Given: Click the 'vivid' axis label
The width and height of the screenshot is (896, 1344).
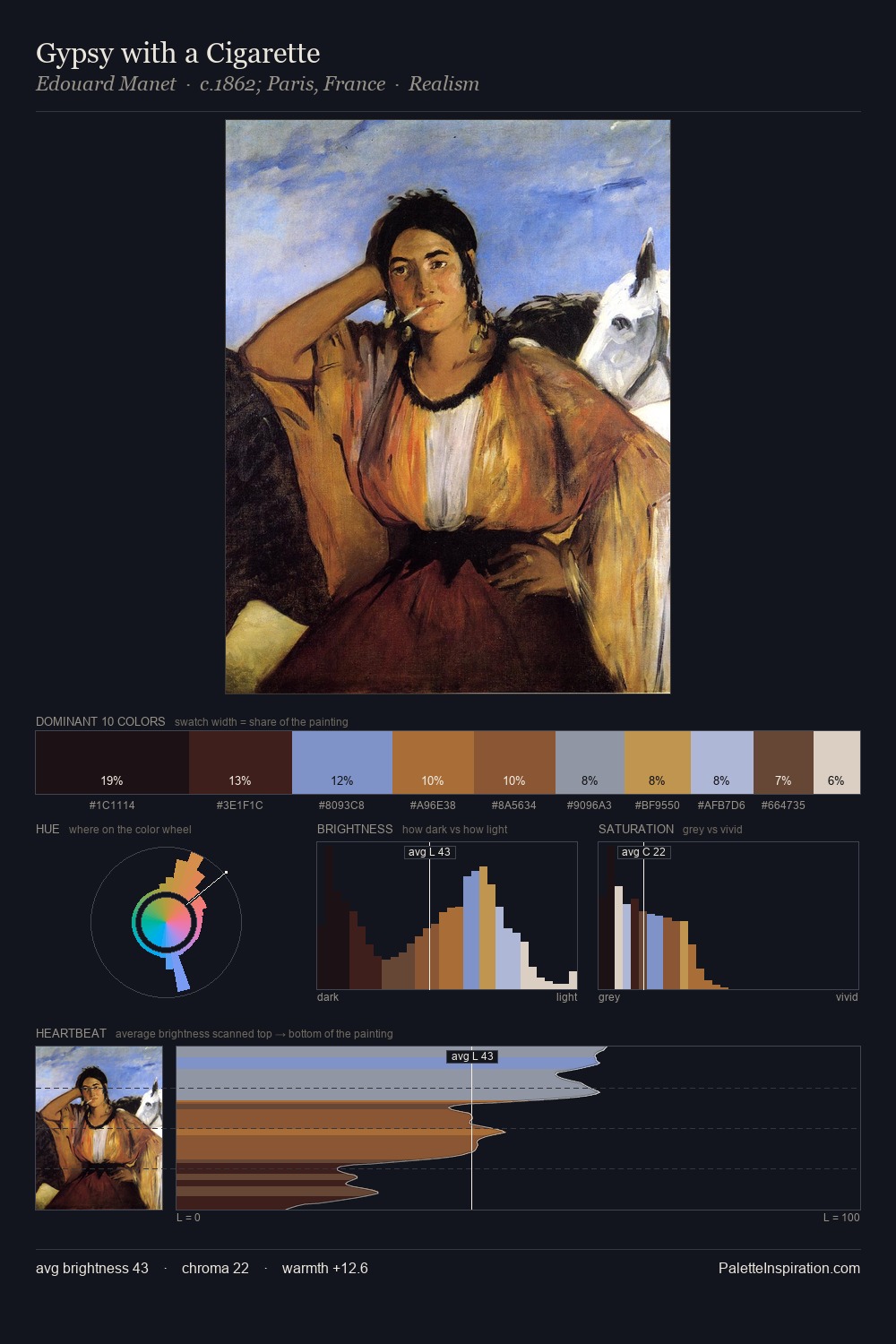Looking at the screenshot, I should (847, 997).
